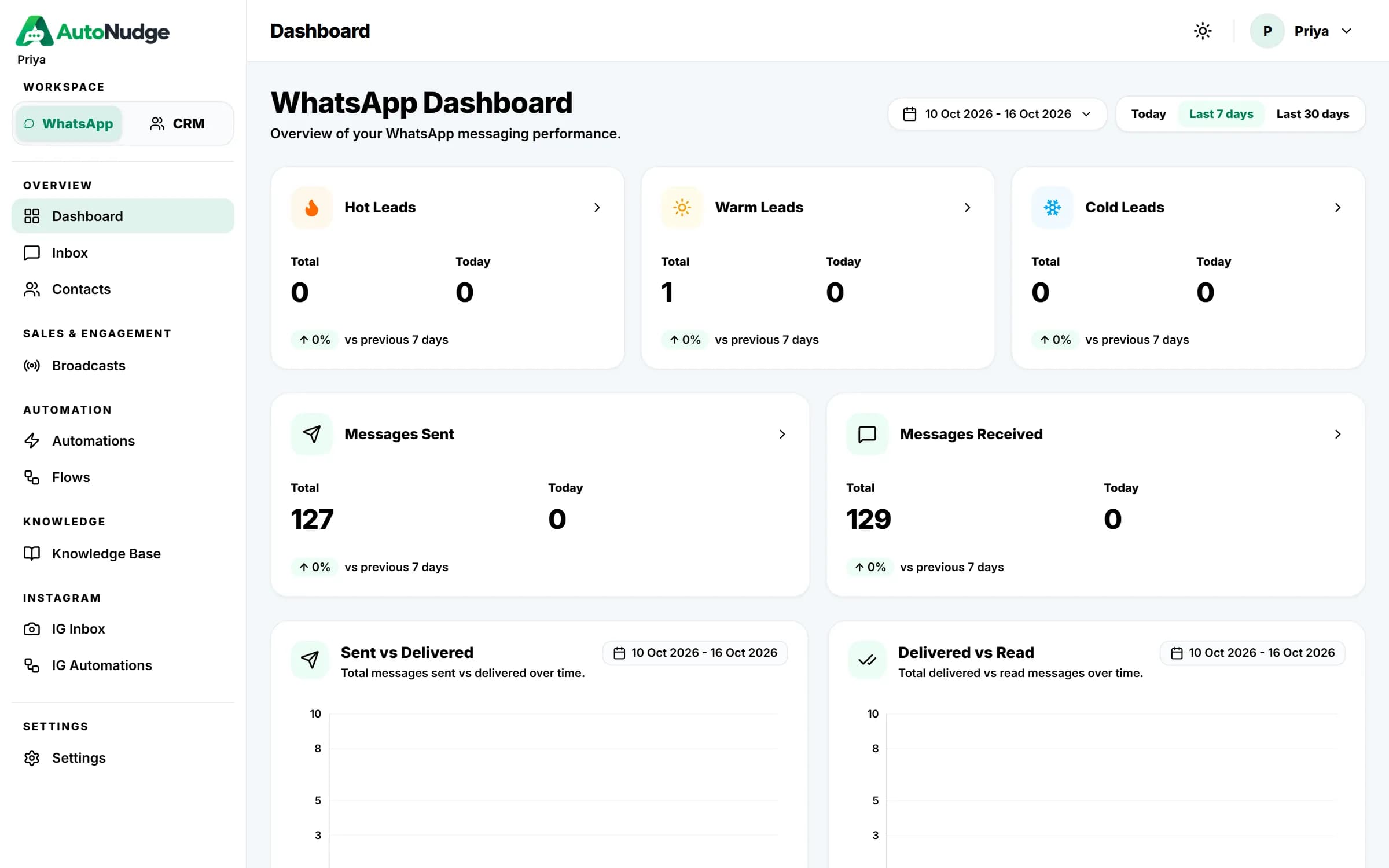Screen dimensions: 1389x868
Task: Select the Last 7 days filter
Action: (x=1221, y=114)
